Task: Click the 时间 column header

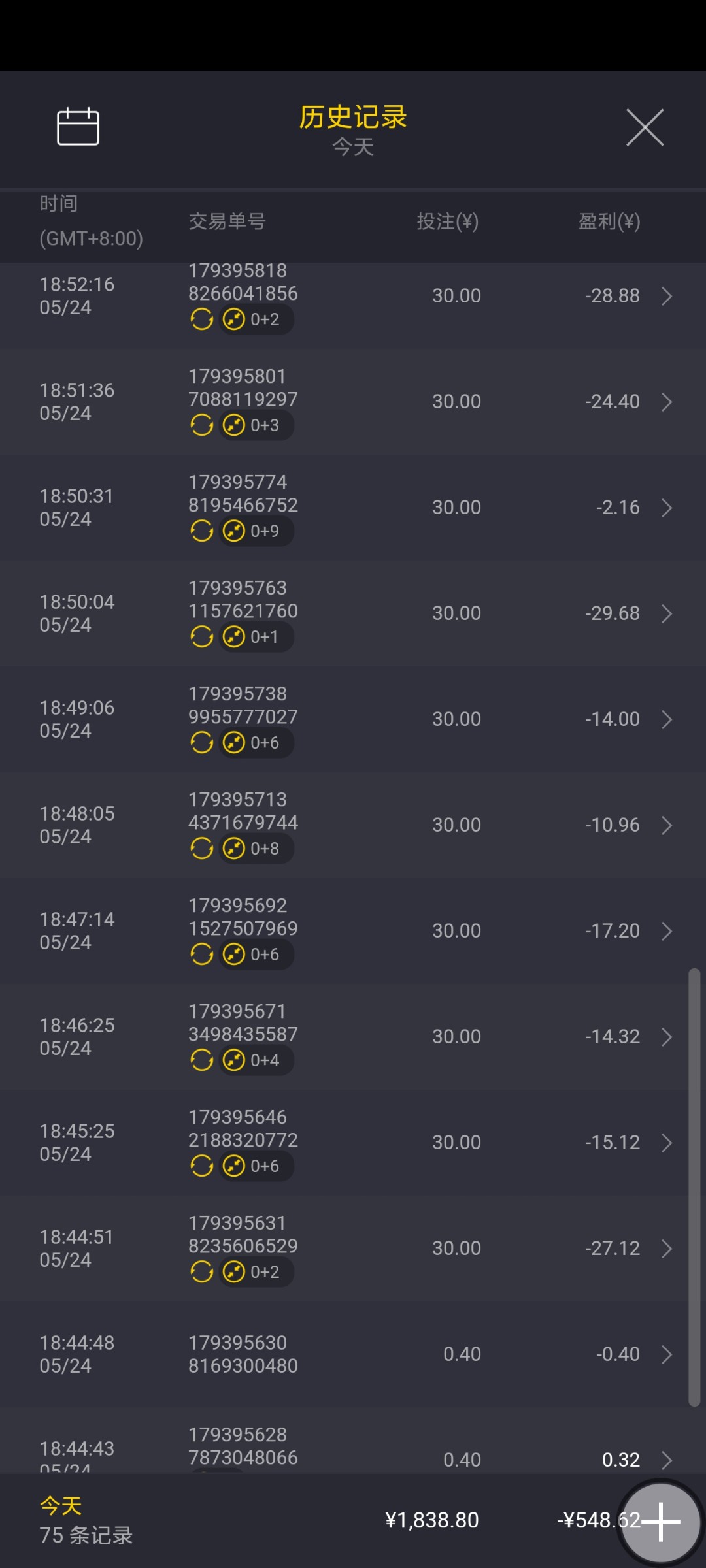Action: pyautogui.click(x=59, y=204)
